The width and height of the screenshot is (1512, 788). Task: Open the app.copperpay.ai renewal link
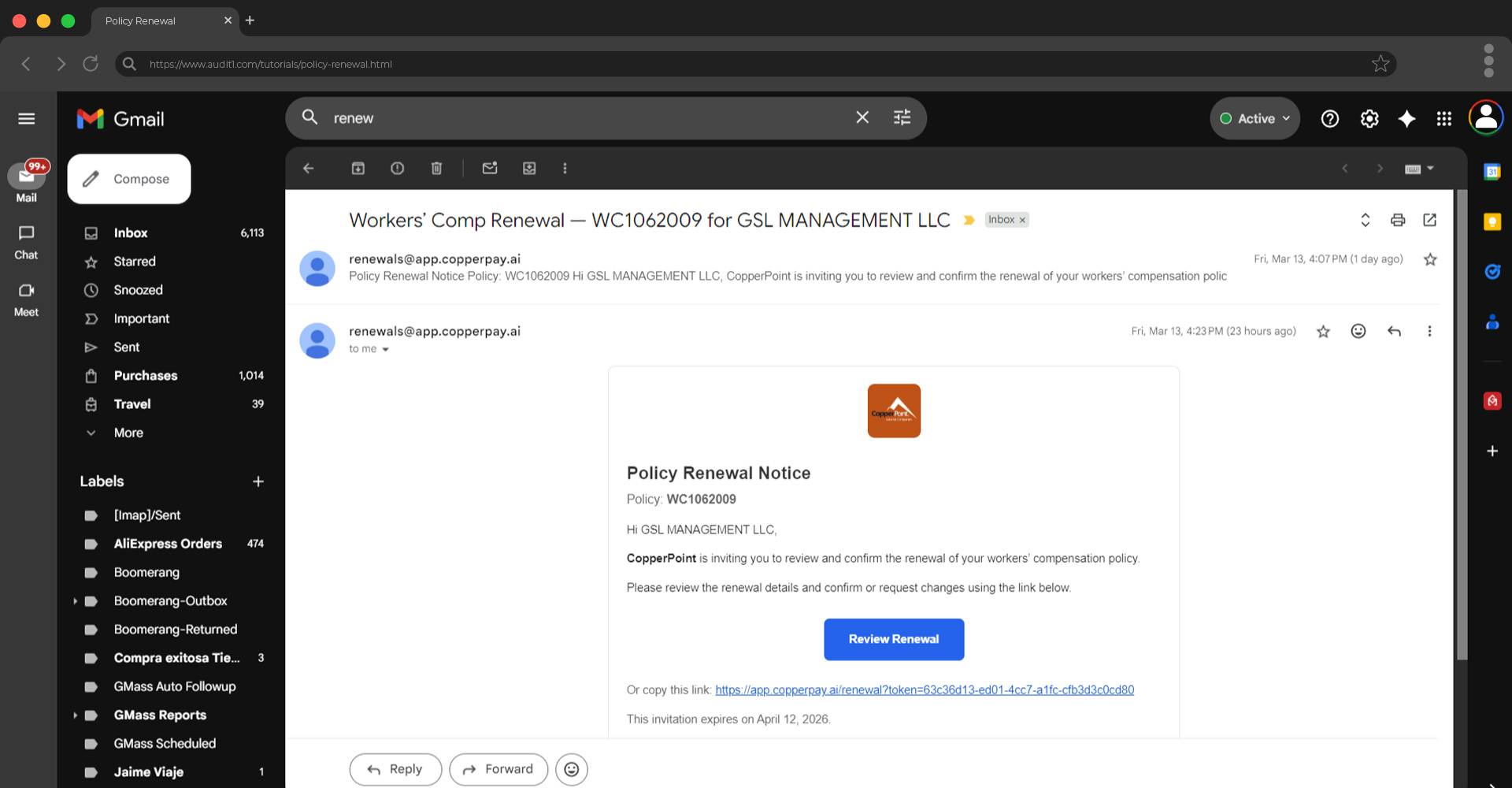pos(925,689)
